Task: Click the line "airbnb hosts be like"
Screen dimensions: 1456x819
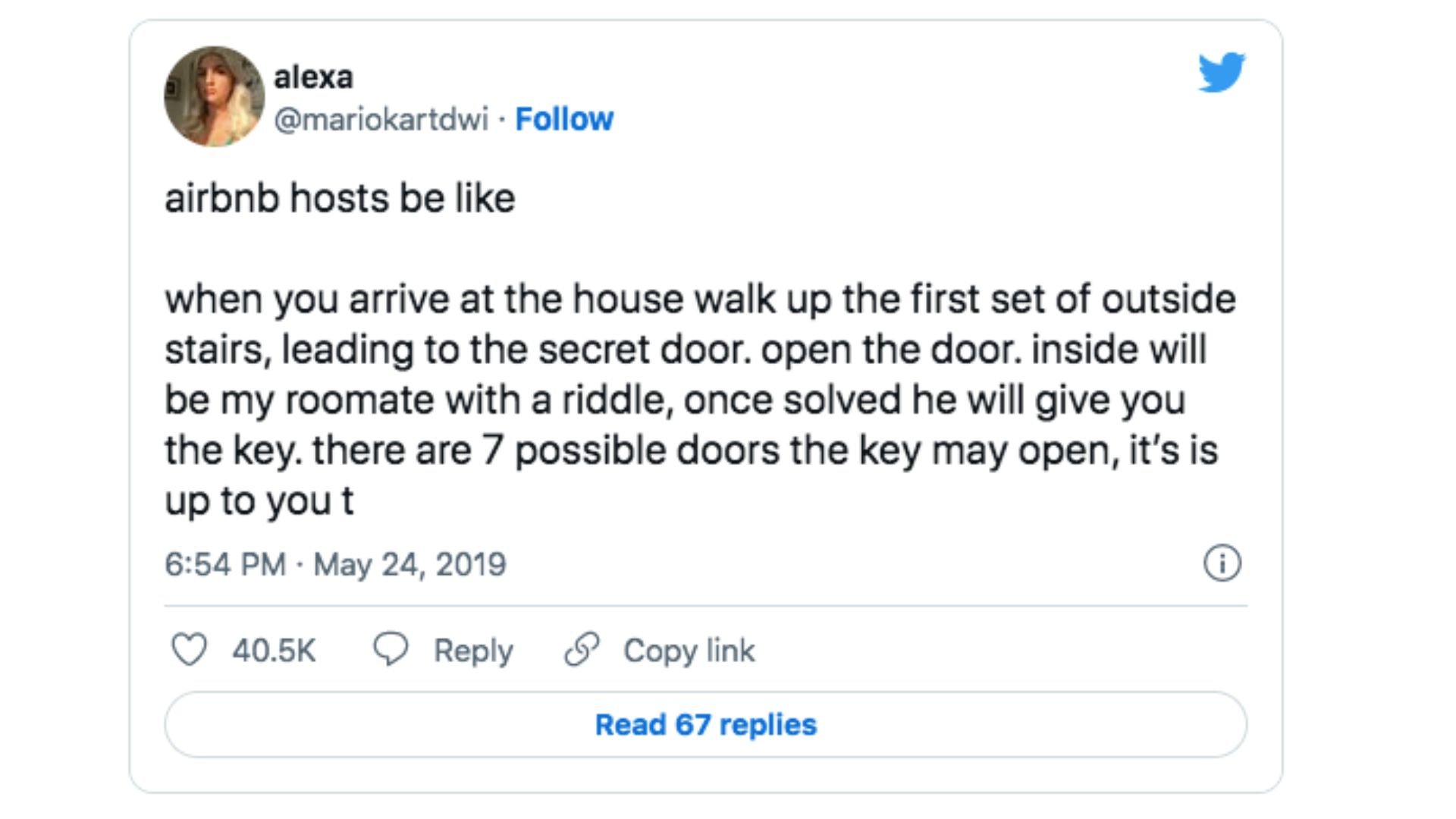Action: tap(340, 199)
